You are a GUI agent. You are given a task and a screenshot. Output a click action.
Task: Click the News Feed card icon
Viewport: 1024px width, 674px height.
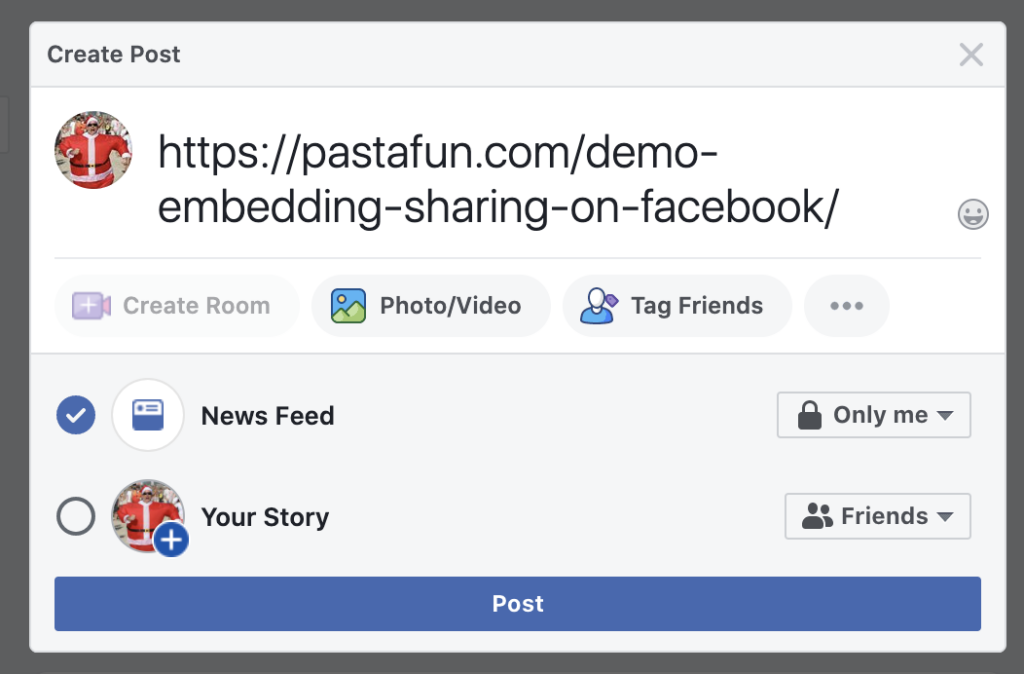pyautogui.click(x=148, y=415)
